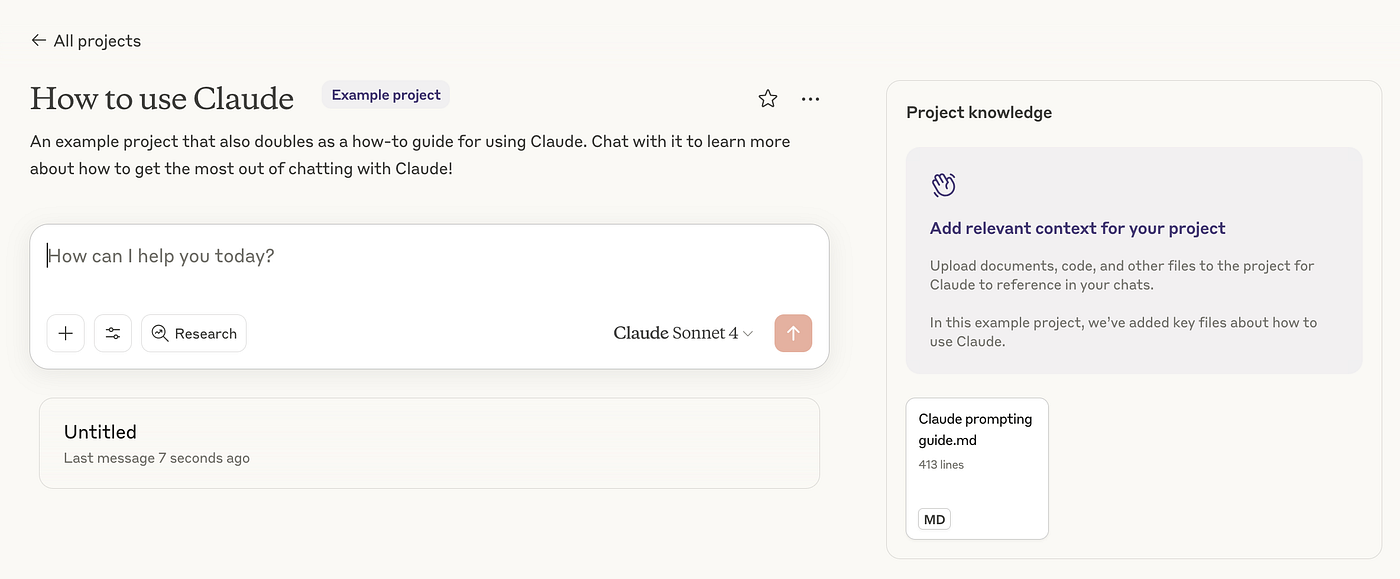Open the Untitled chat conversation
The image size is (1400, 579).
[x=429, y=443]
